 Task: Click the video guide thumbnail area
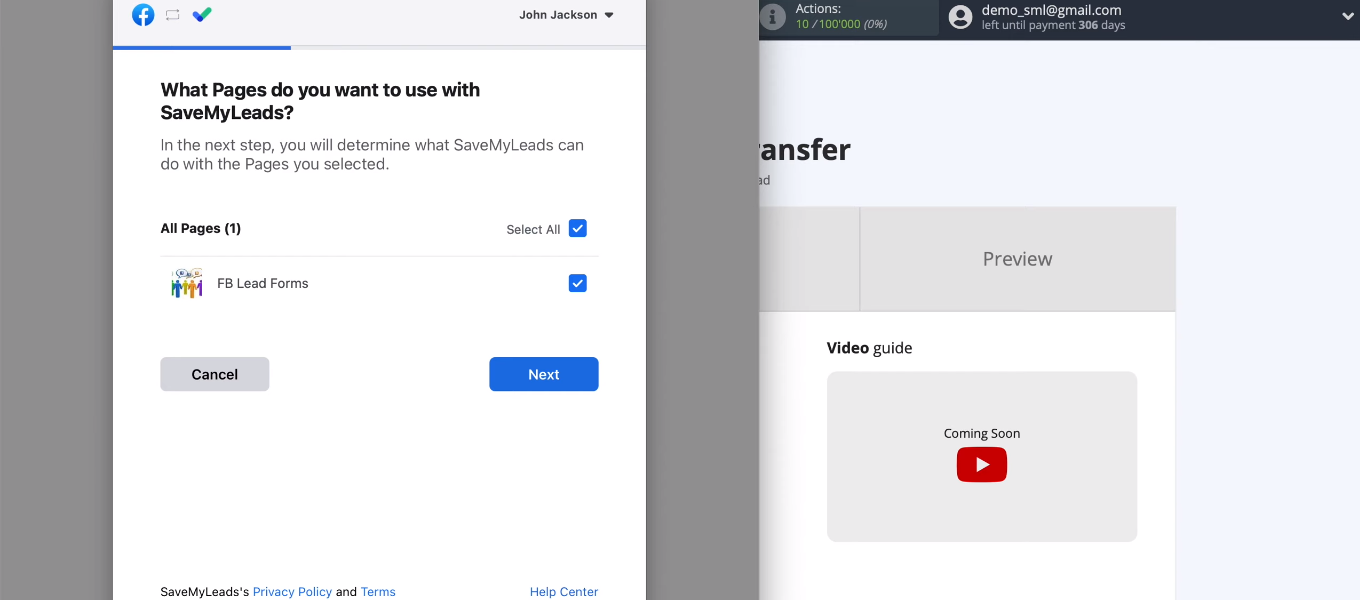[x=982, y=457]
